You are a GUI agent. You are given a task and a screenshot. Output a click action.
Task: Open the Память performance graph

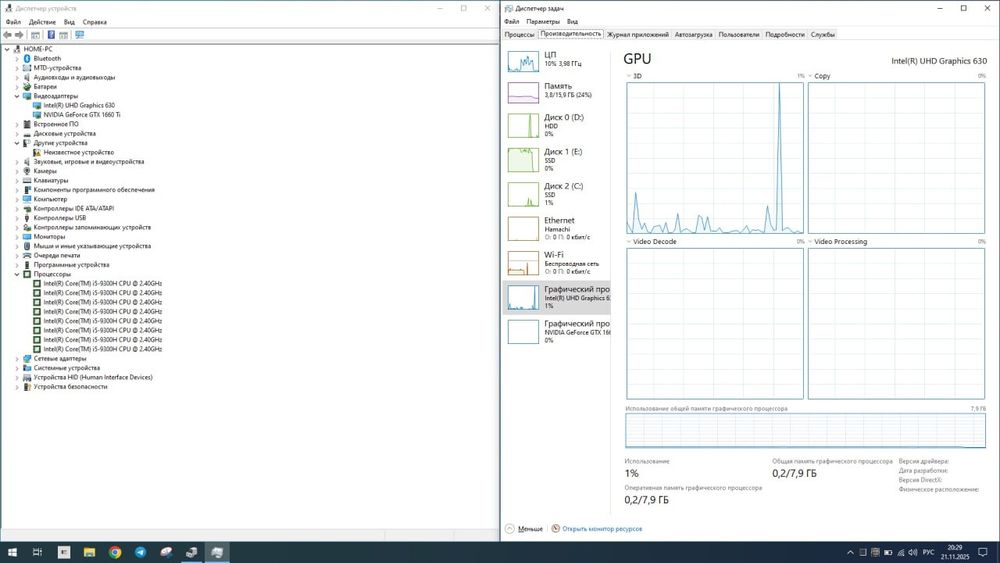pyautogui.click(x=556, y=92)
